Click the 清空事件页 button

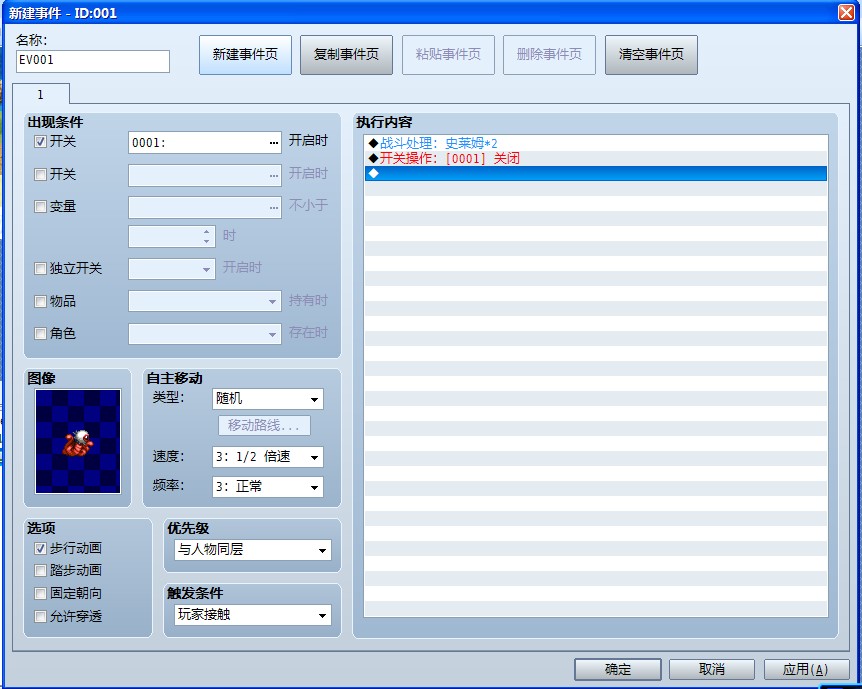coord(651,54)
